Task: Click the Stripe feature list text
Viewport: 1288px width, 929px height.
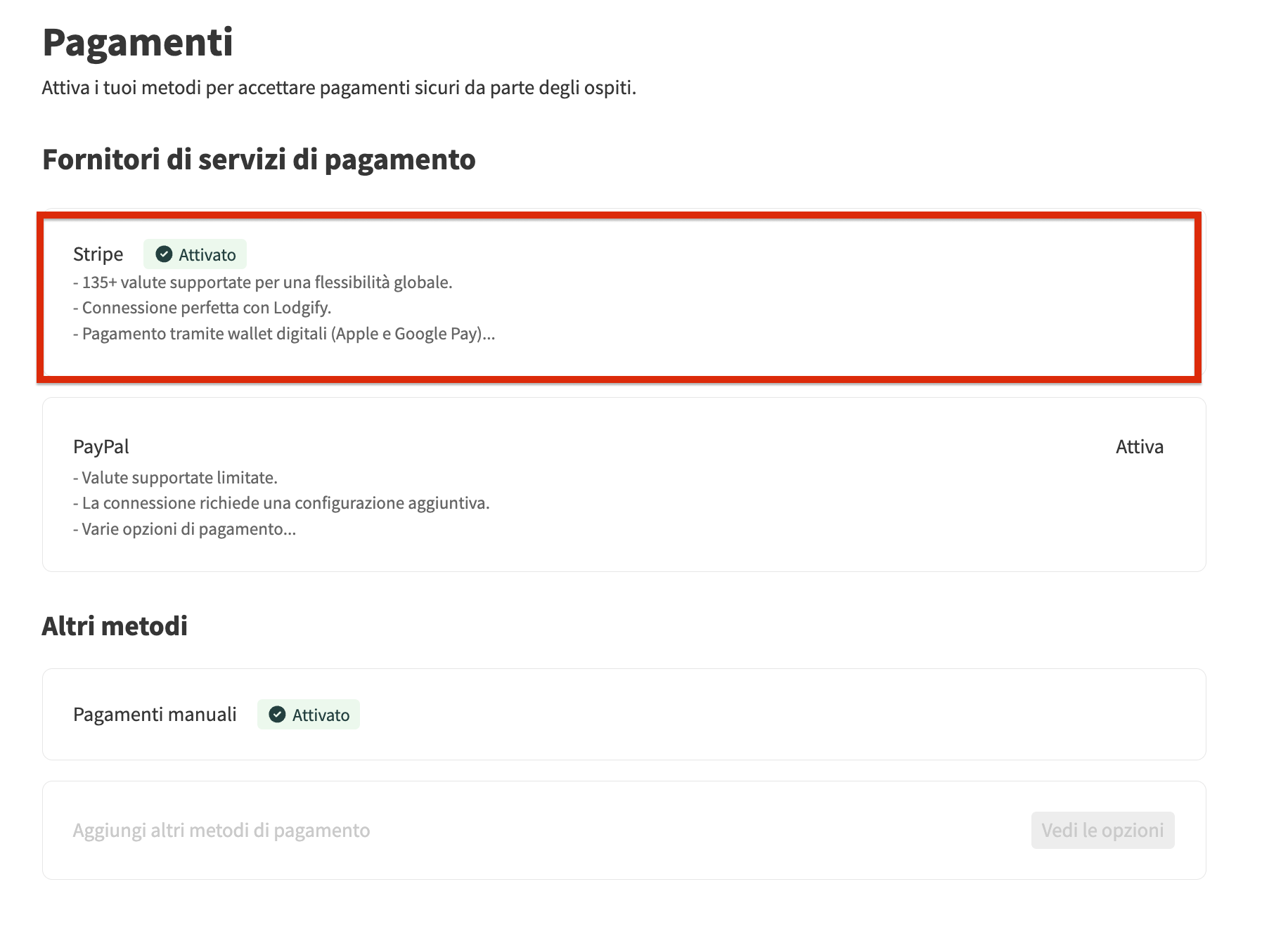Action: pyautogui.click(x=281, y=308)
